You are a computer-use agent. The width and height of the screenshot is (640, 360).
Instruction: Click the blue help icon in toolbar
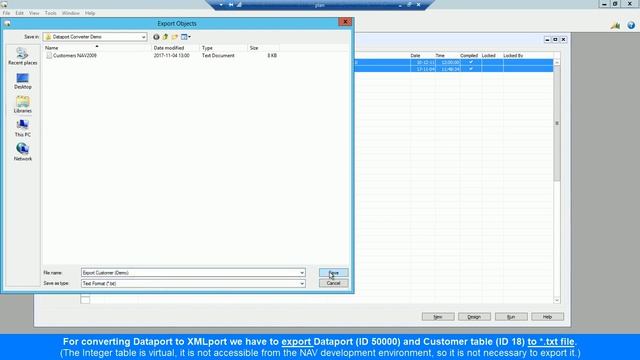click(631, 25)
